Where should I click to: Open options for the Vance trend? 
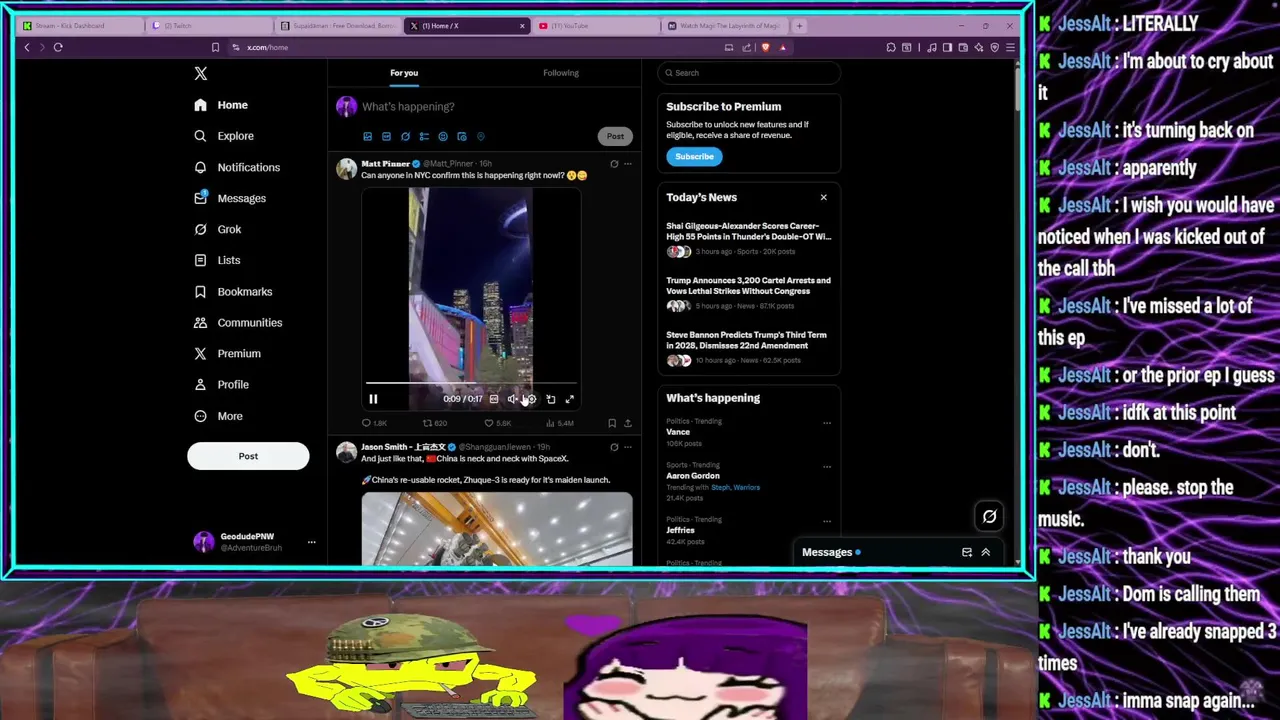(x=827, y=423)
